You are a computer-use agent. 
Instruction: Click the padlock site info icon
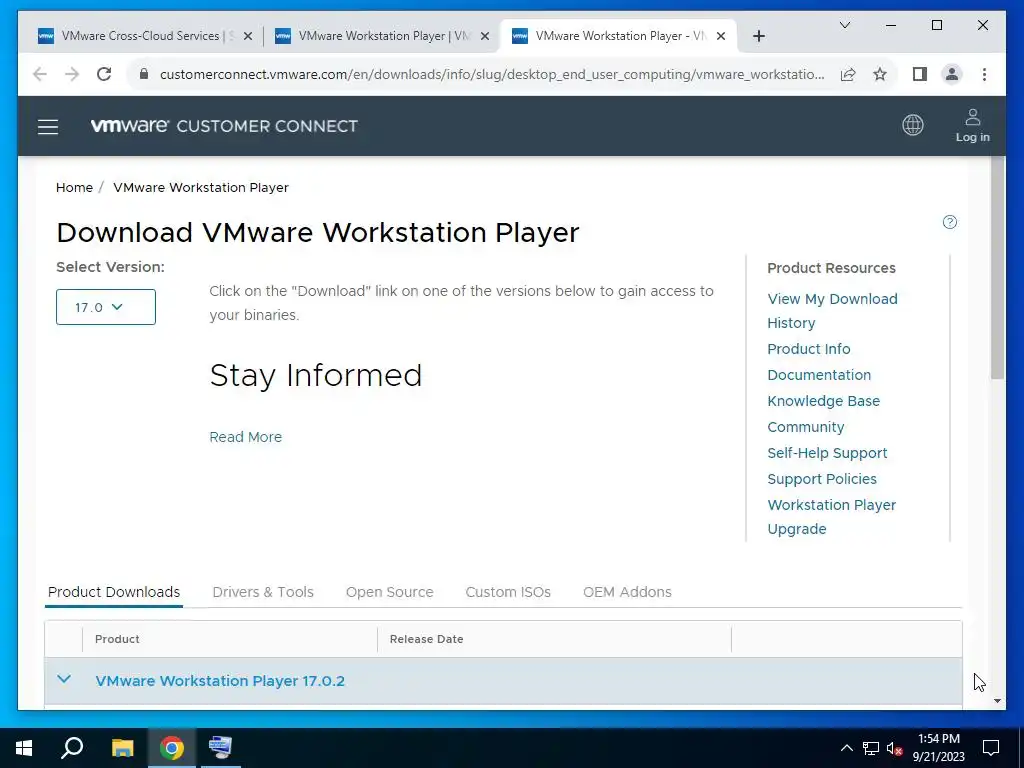click(144, 74)
